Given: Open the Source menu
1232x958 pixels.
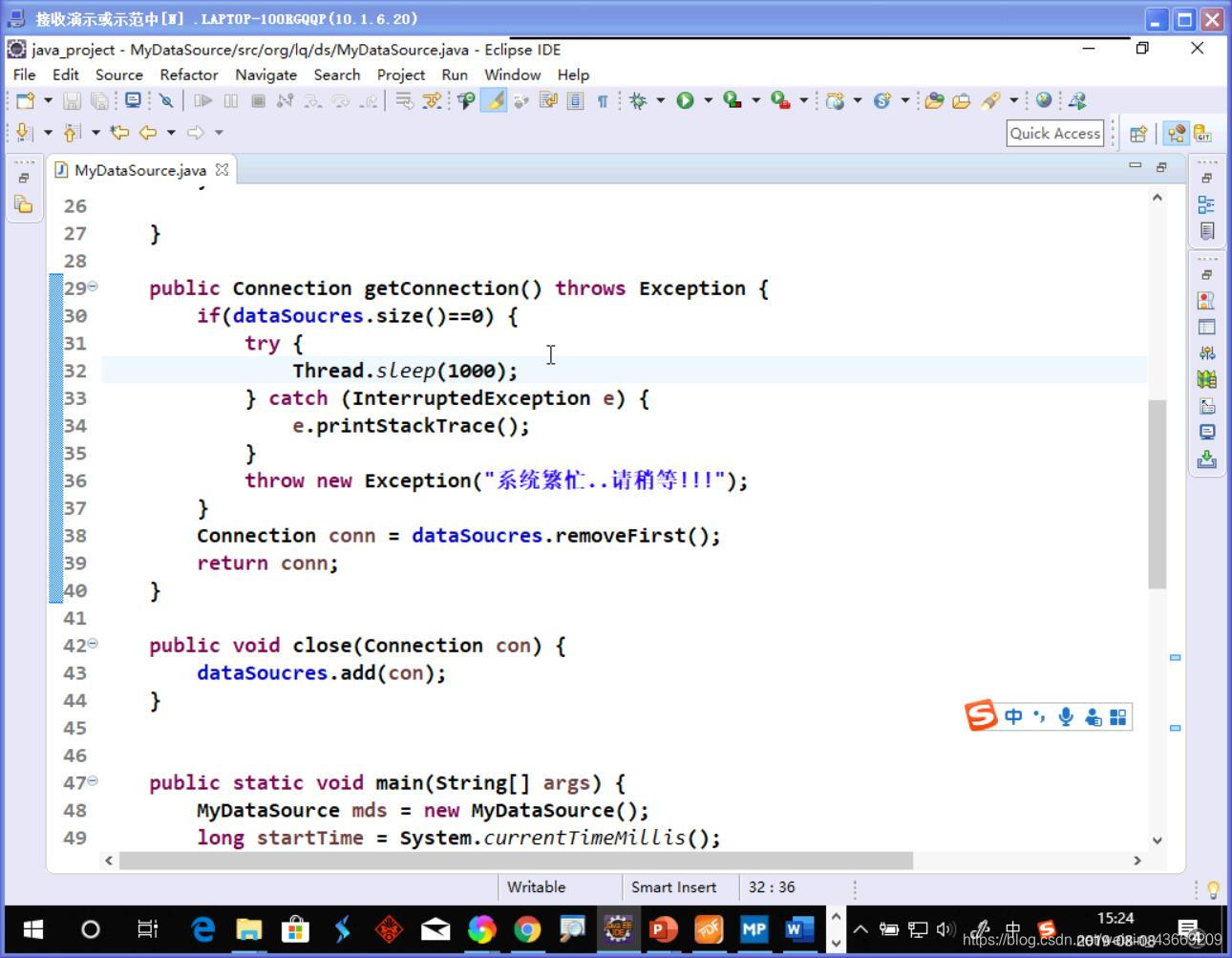Looking at the screenshot, I should pyautogui.click(x=118, y=75).
